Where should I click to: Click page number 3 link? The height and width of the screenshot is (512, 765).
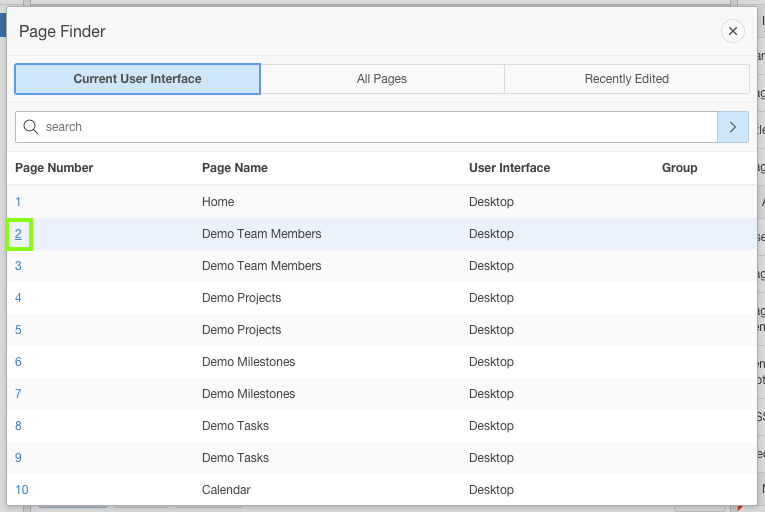point(18,266)
